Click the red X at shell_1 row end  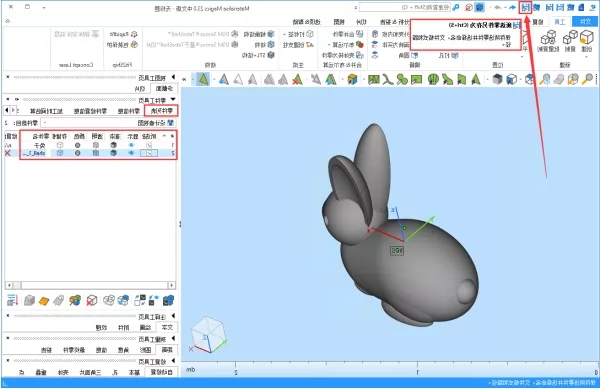click(8, 153)
